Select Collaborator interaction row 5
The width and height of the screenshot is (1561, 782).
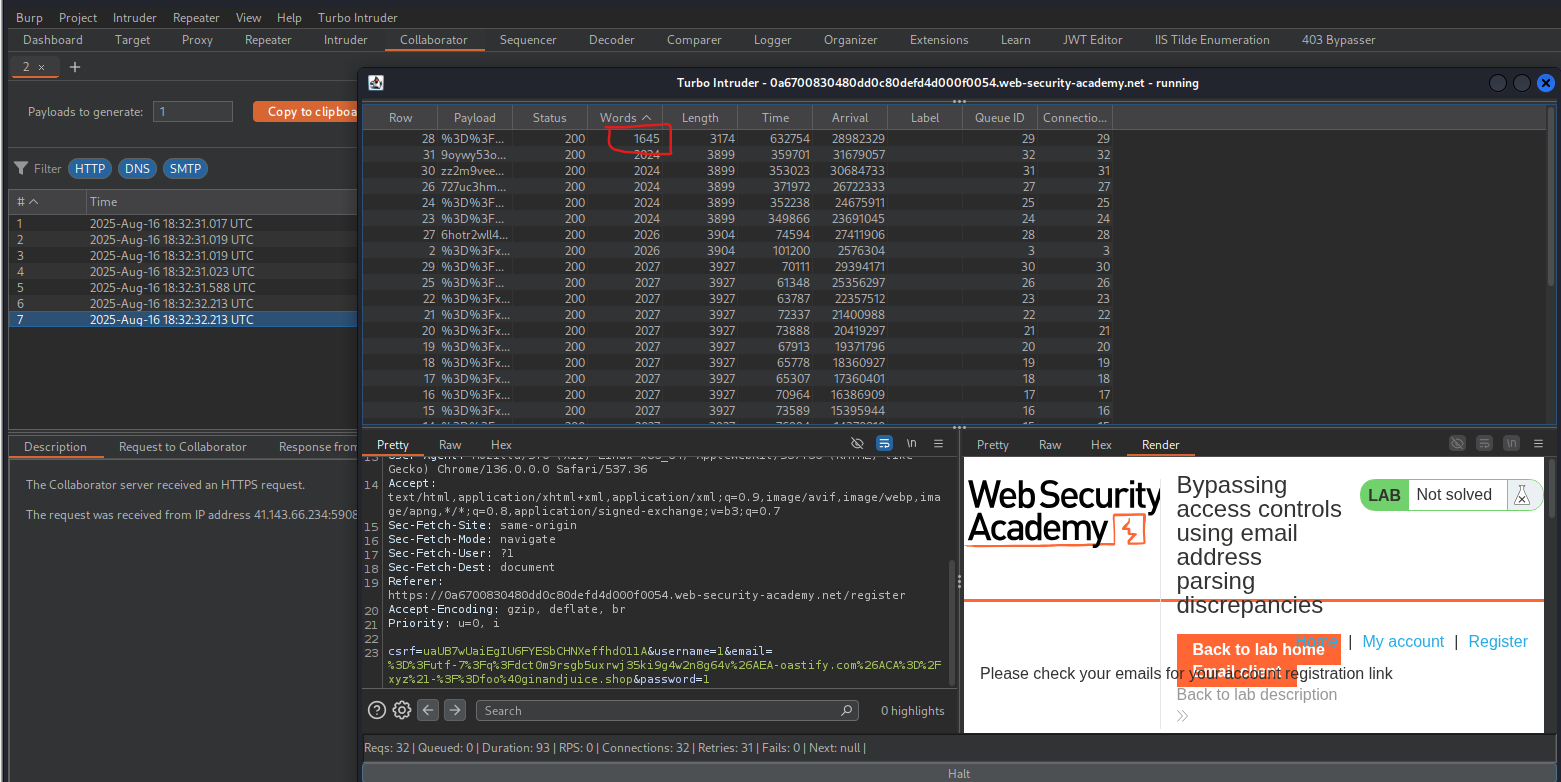(182, 287)
